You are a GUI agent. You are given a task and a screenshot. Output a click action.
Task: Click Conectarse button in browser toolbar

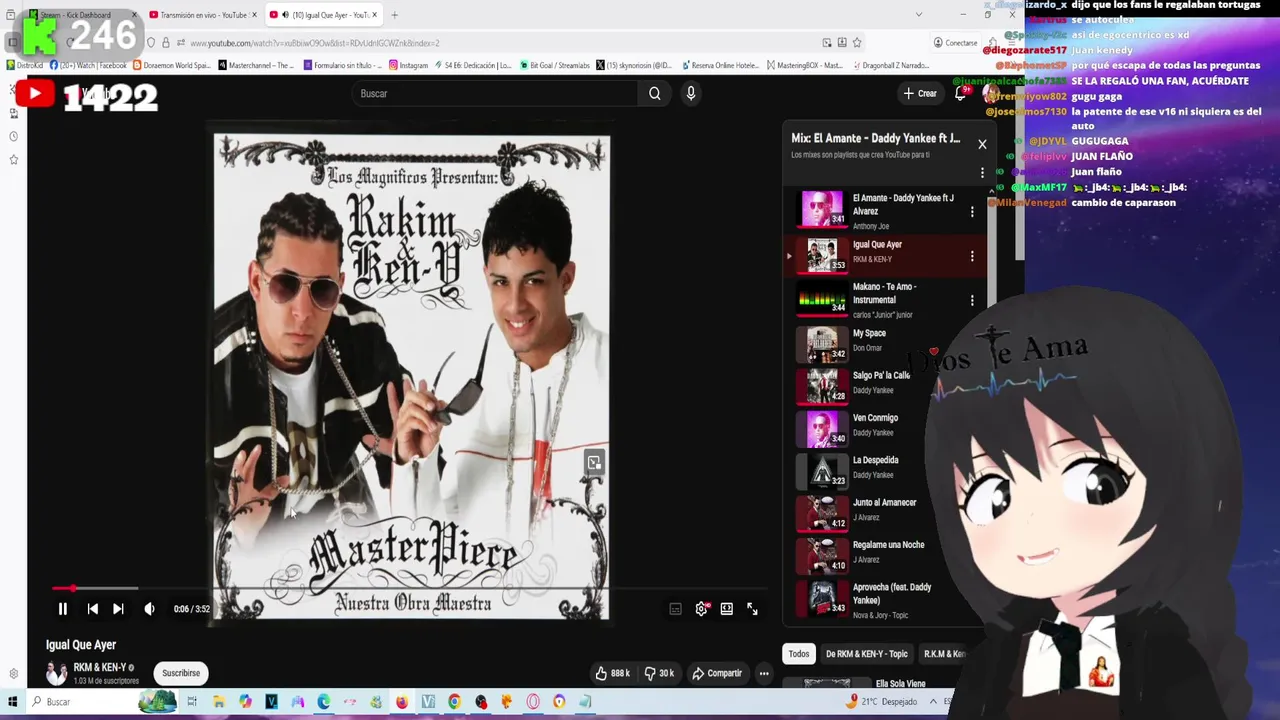tap(956, 43)
